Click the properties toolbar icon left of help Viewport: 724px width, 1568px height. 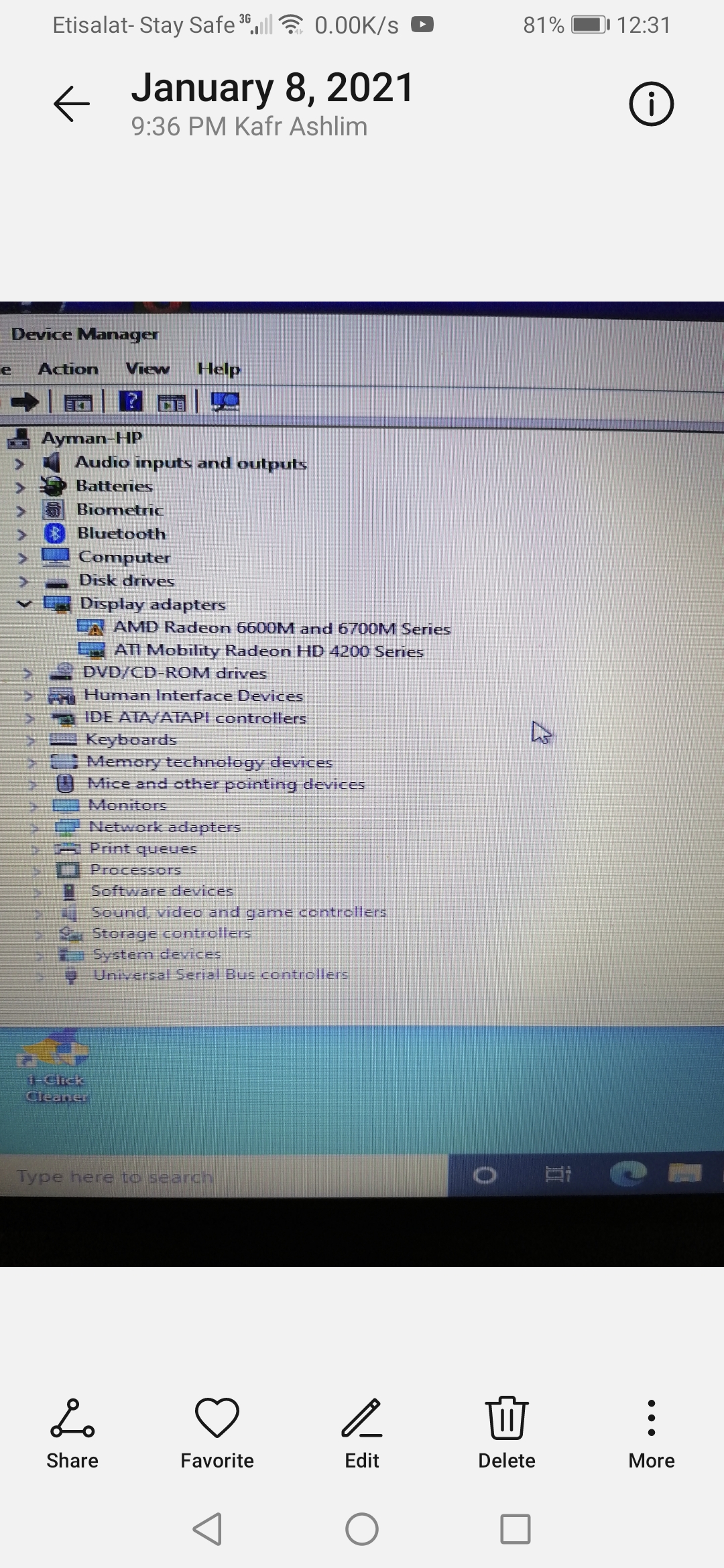point(78,403)
